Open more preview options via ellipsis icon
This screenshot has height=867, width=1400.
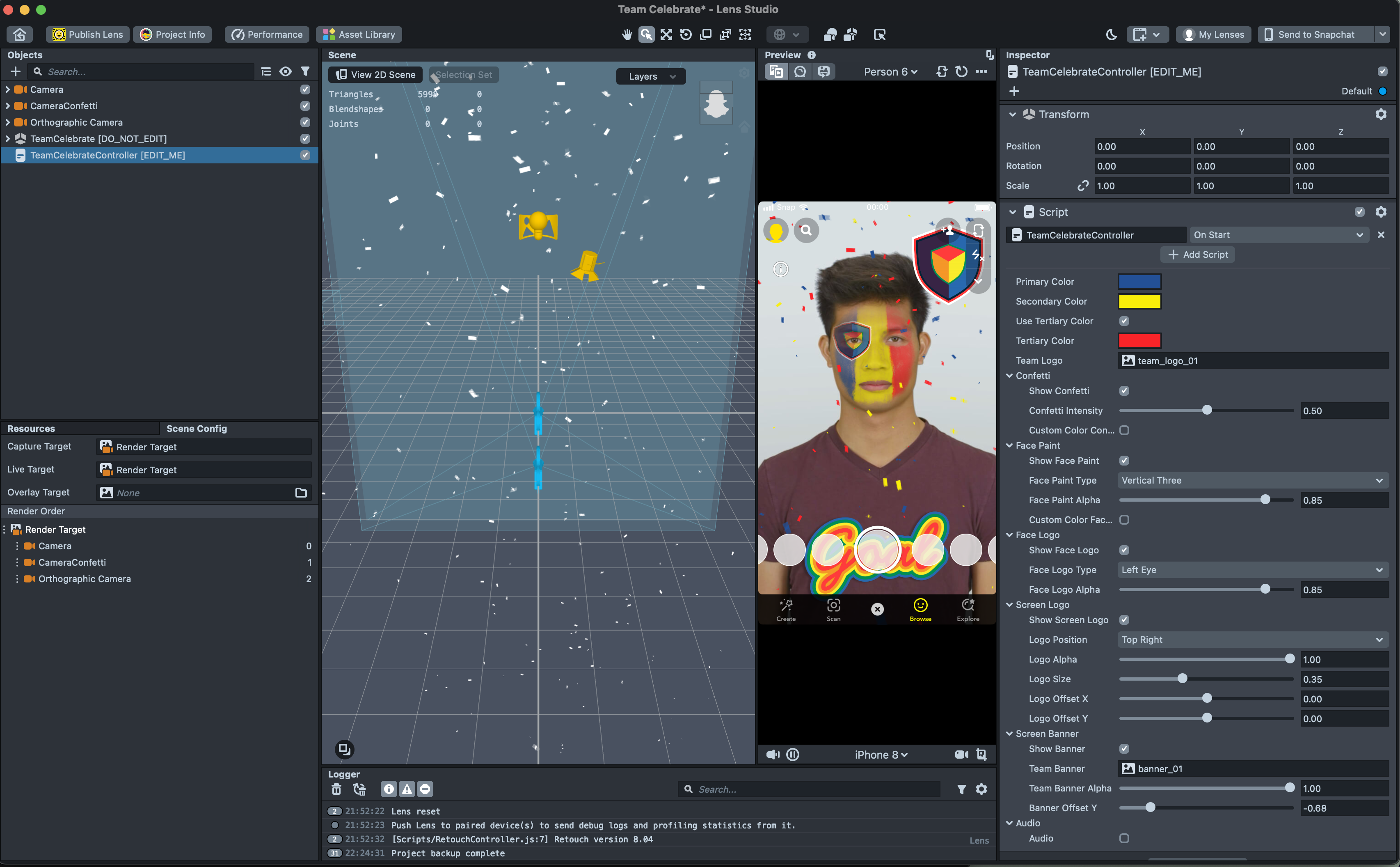(x=981, y=71)
